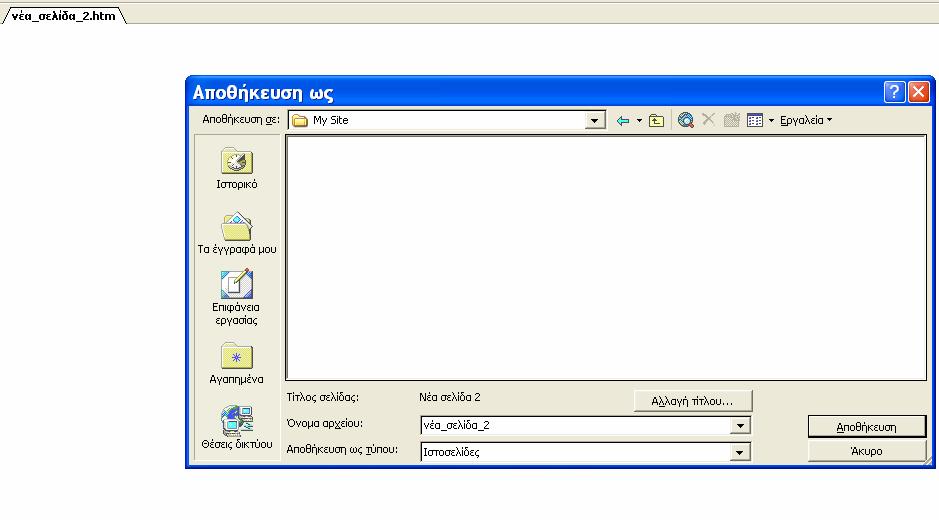Image resolution: width=939 pixels, height=520 pixels.
Task: Click the My Site folder name
Action: tap(331, 120)
